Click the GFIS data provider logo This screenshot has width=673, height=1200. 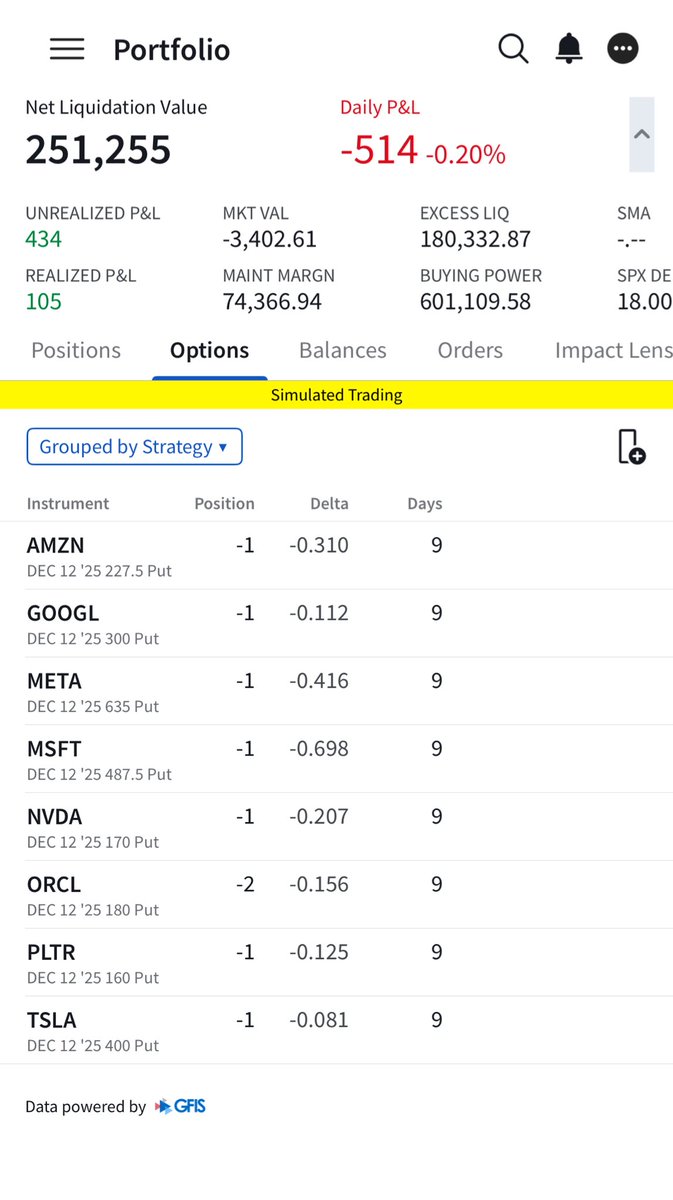click(x=180, y=1106)
